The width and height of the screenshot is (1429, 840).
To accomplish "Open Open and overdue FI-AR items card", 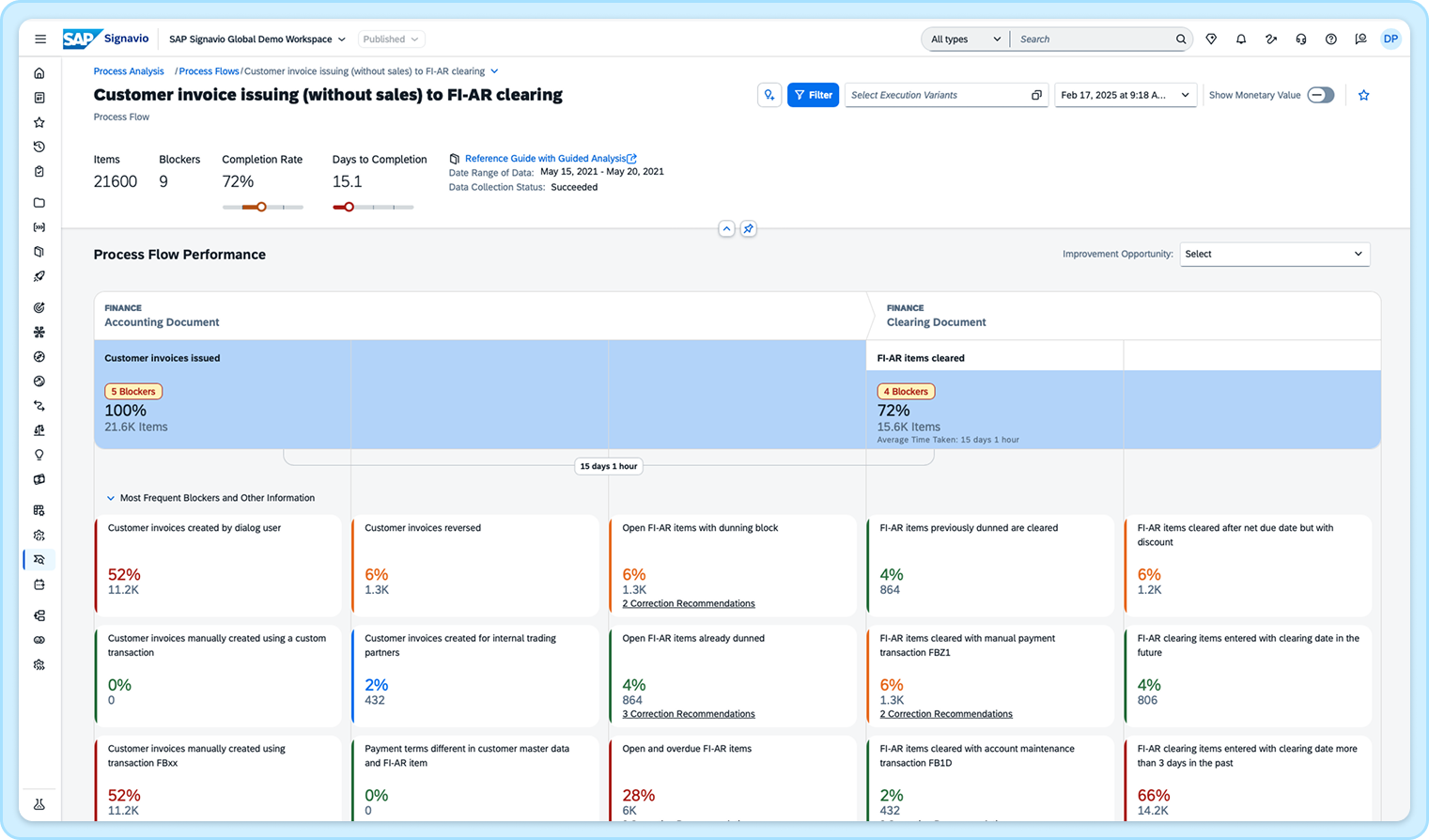I will pyautogui.click(x=733, y=779).
